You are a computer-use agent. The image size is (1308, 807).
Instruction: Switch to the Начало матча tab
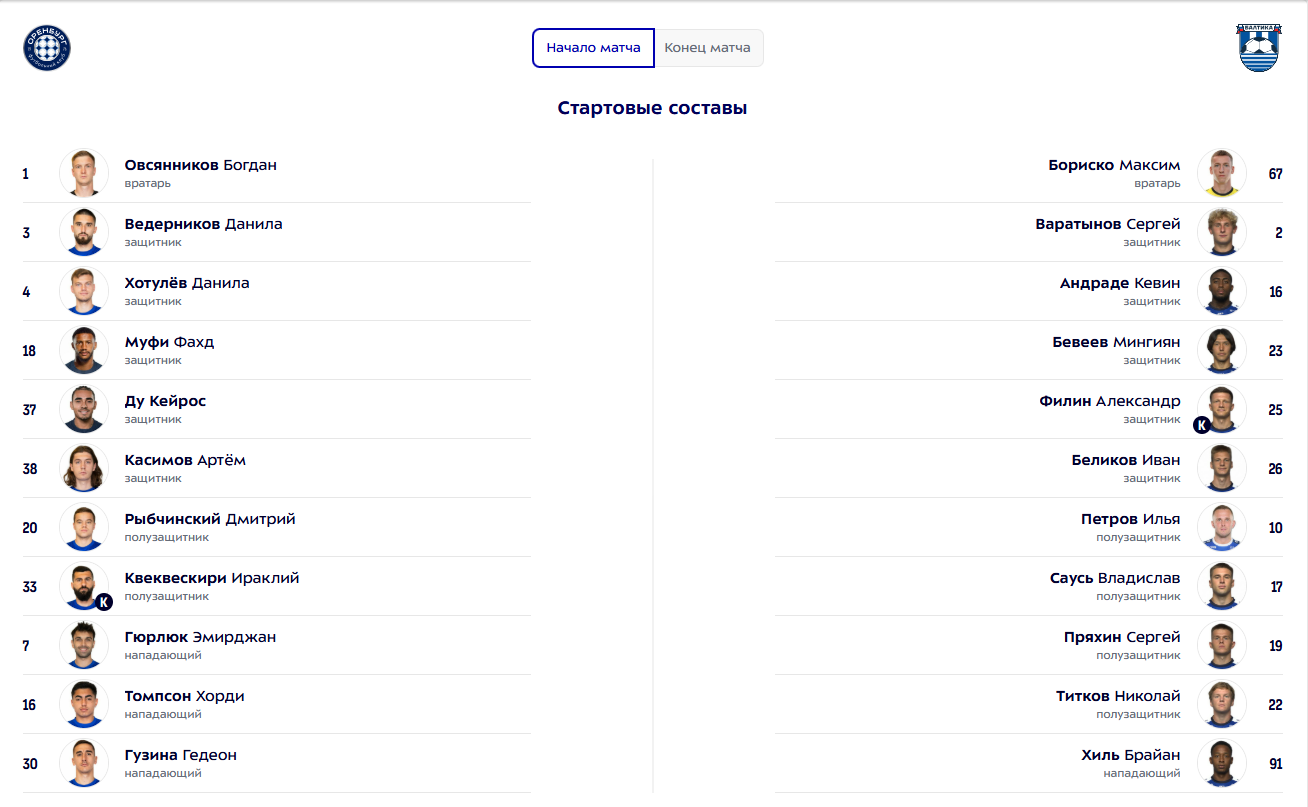pyautogui.click(x=593, y=48)
